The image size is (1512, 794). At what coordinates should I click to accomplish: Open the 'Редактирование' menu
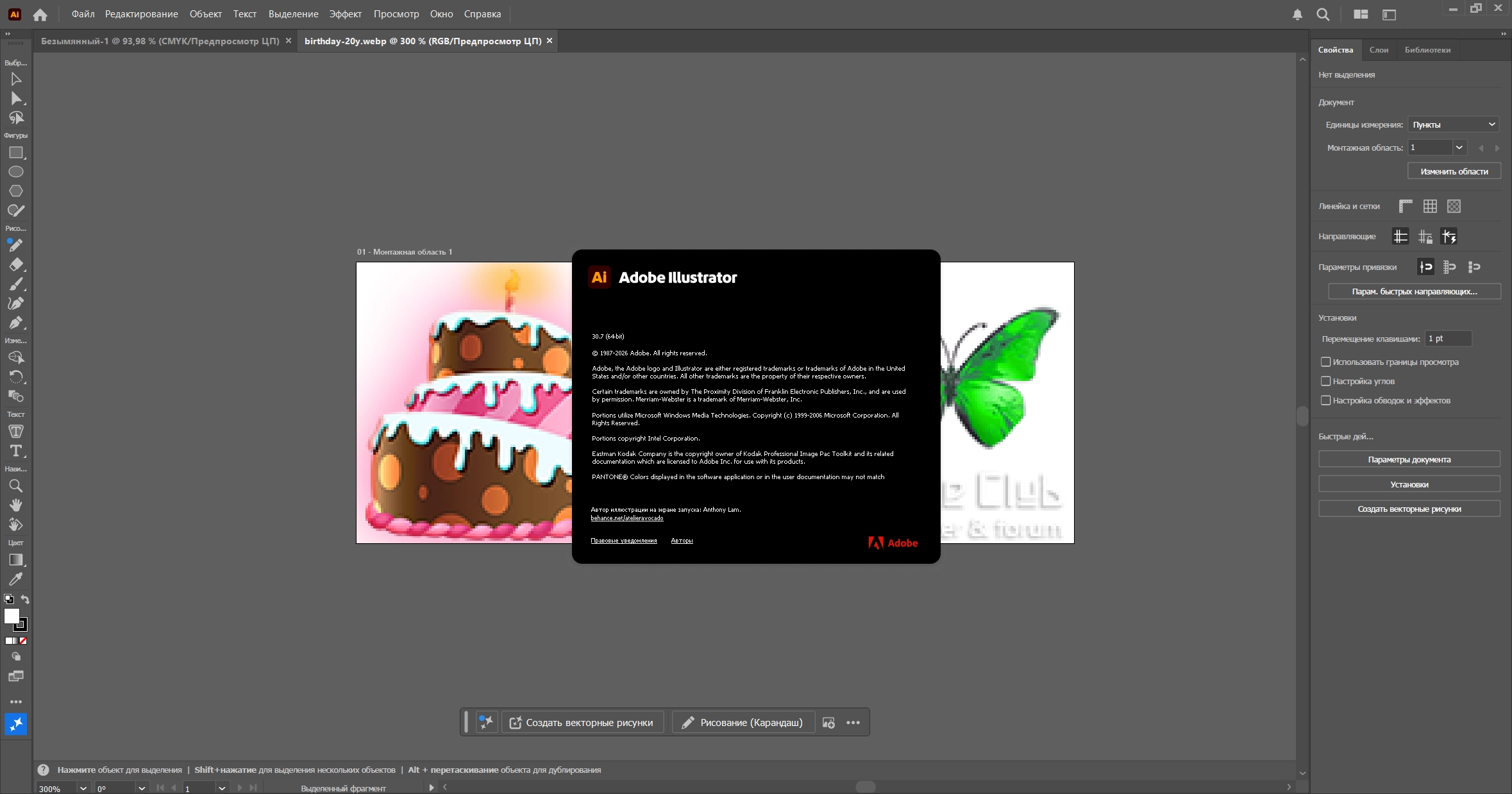(142, 14)
